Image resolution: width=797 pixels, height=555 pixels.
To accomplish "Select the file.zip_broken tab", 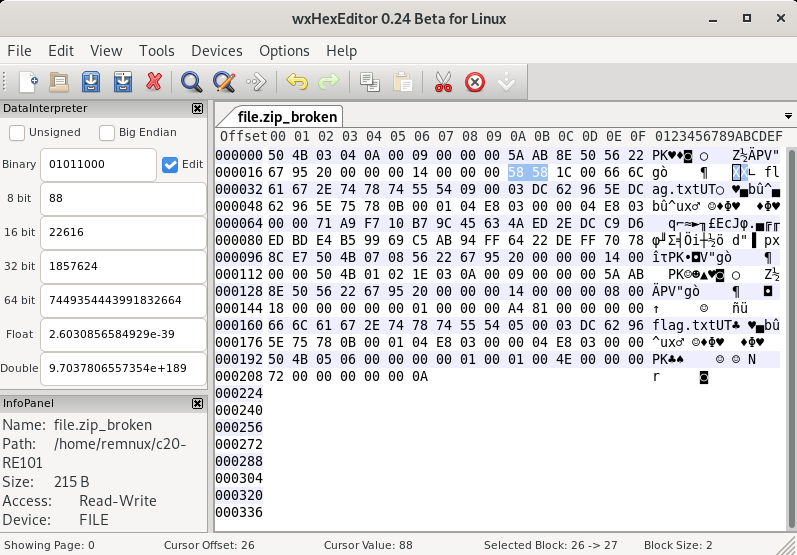I will click(x=287, y=116).
